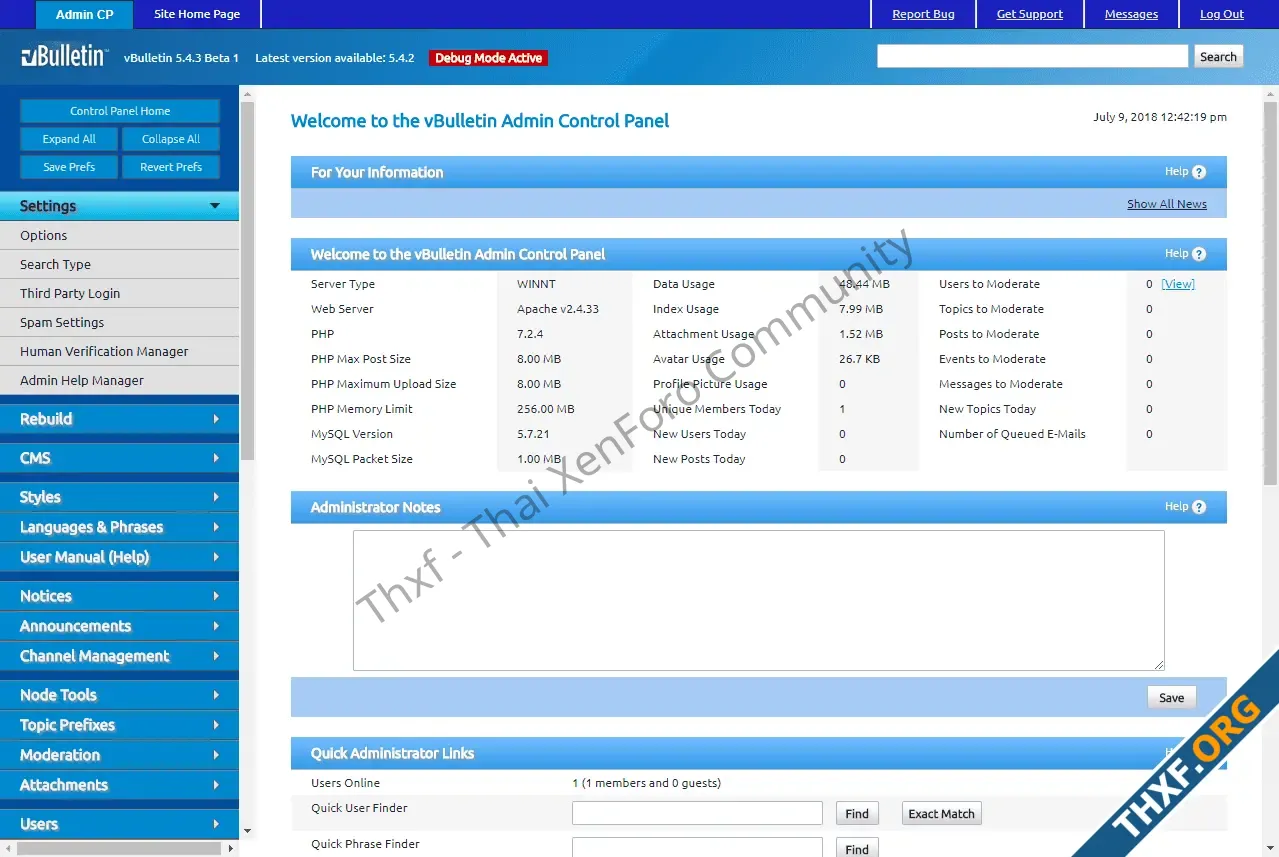Viewport: 1279px width, 857px height.
Task: Click the Search button in the header
Action: coord(1218,57)
